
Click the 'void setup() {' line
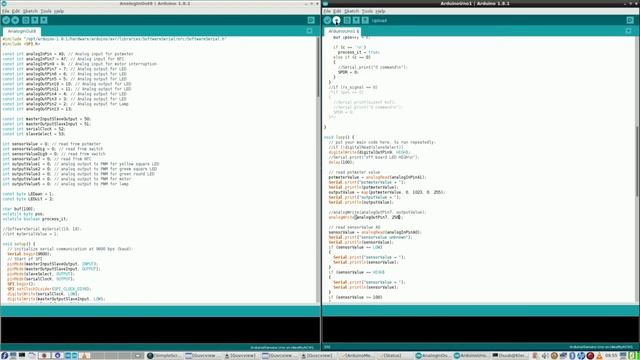19,244
